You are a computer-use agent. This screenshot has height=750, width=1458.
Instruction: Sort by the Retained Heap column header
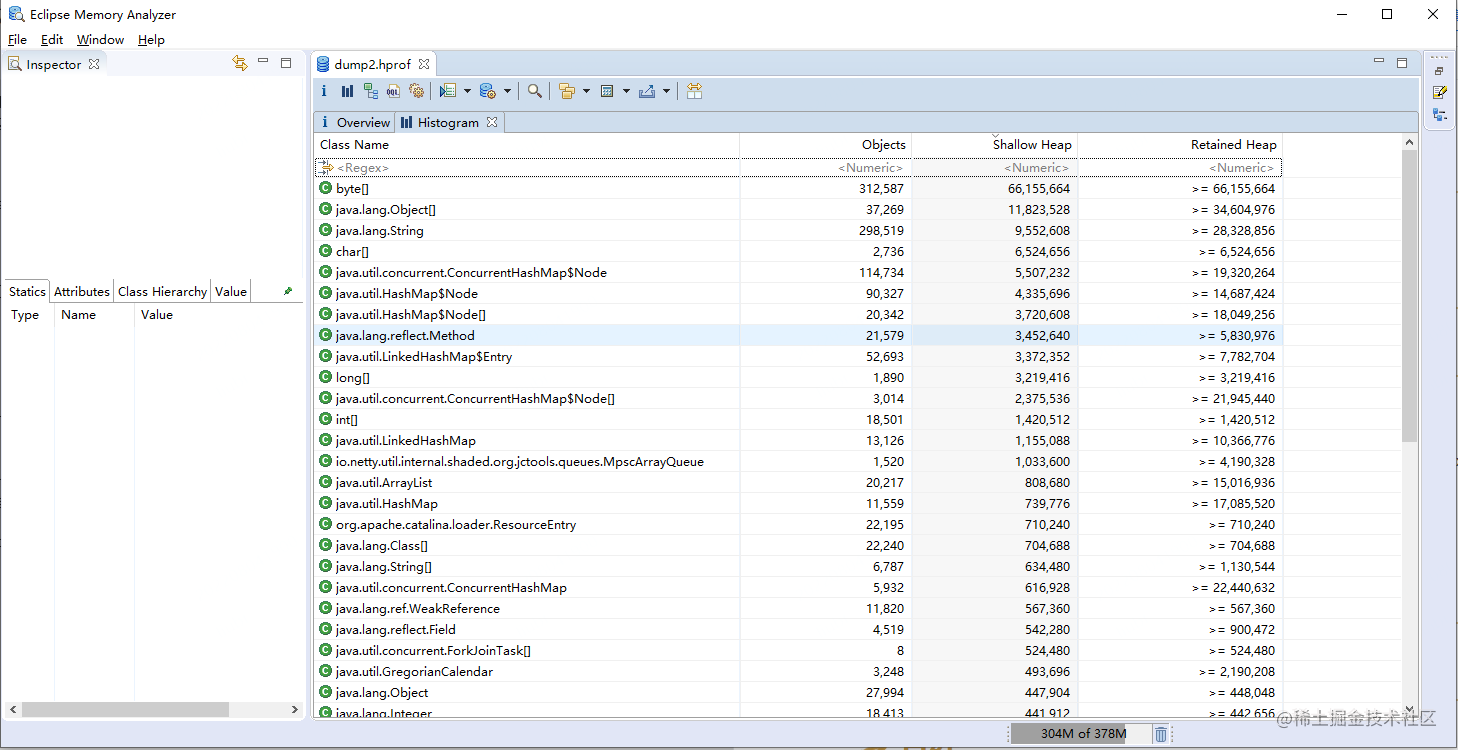click(1180, 145)
